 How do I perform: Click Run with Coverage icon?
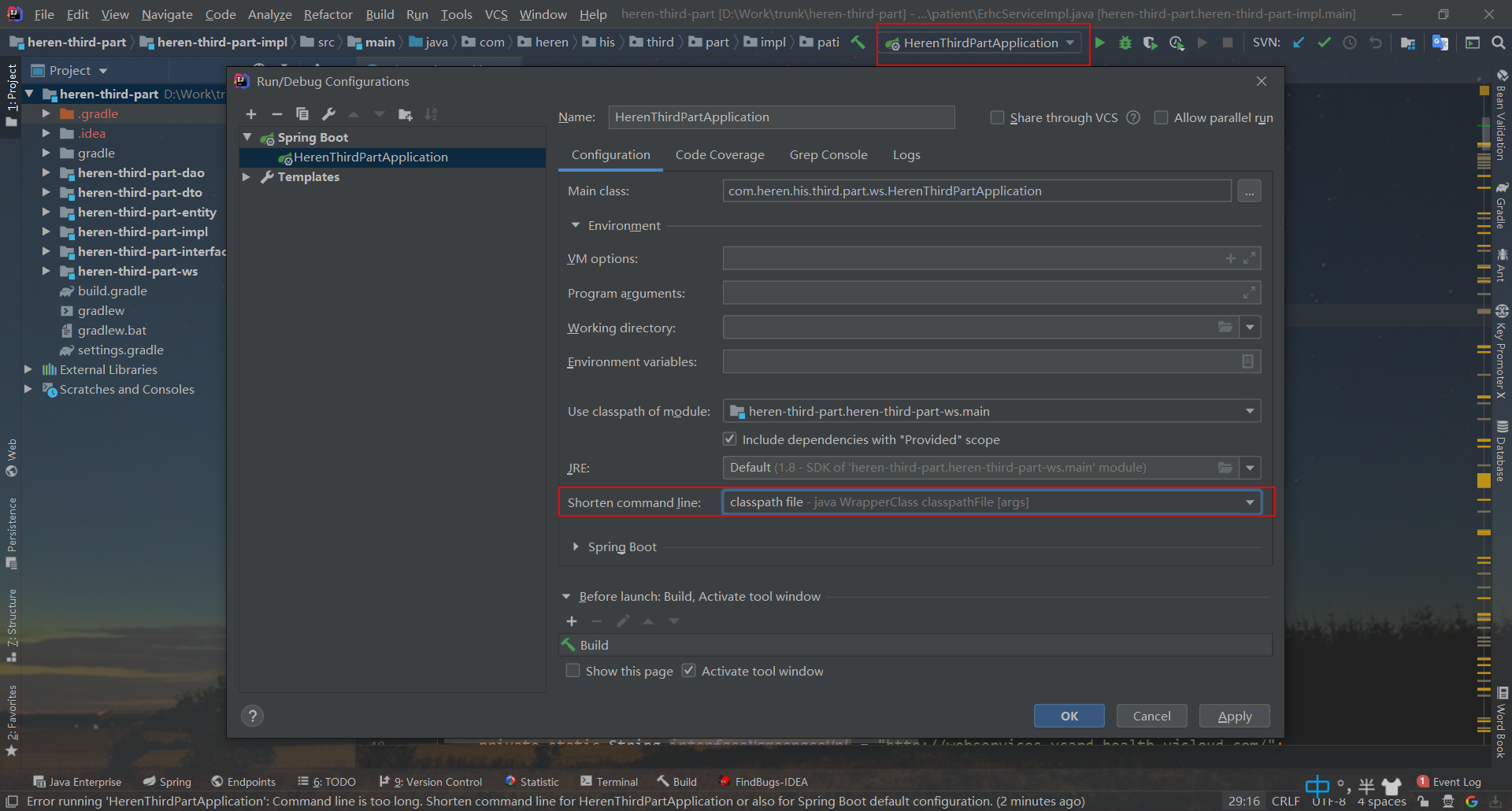click(x=1151, y=43)
